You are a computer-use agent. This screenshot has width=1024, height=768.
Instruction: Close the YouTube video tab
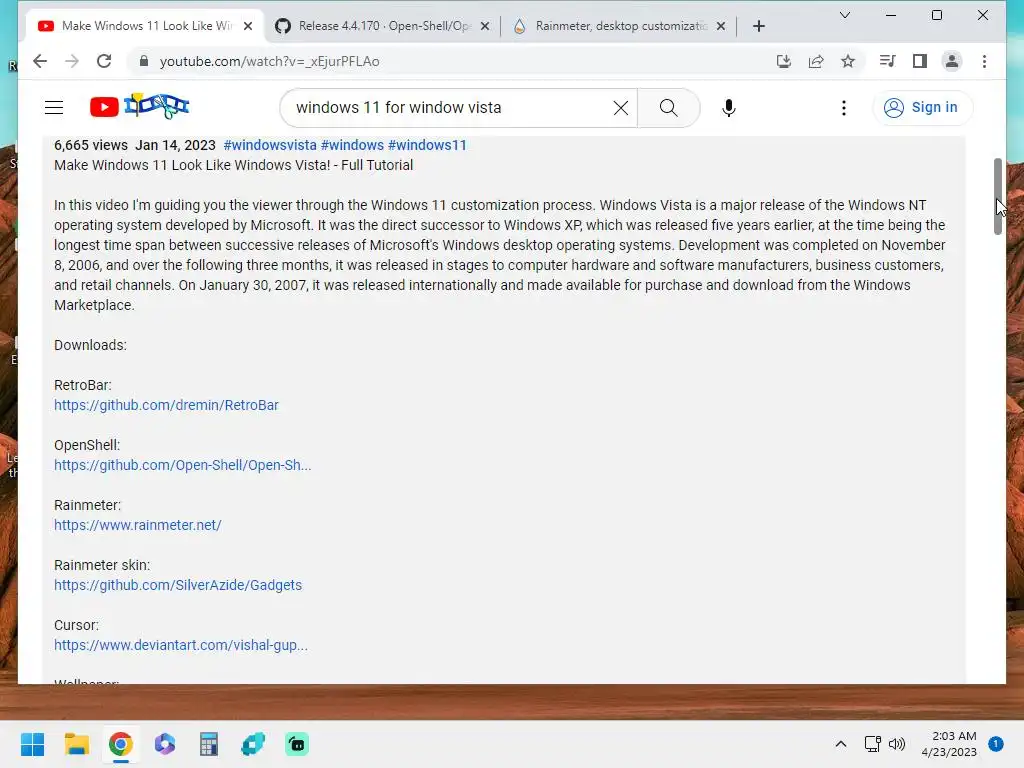pyautogui.click(x=248, y=26)
